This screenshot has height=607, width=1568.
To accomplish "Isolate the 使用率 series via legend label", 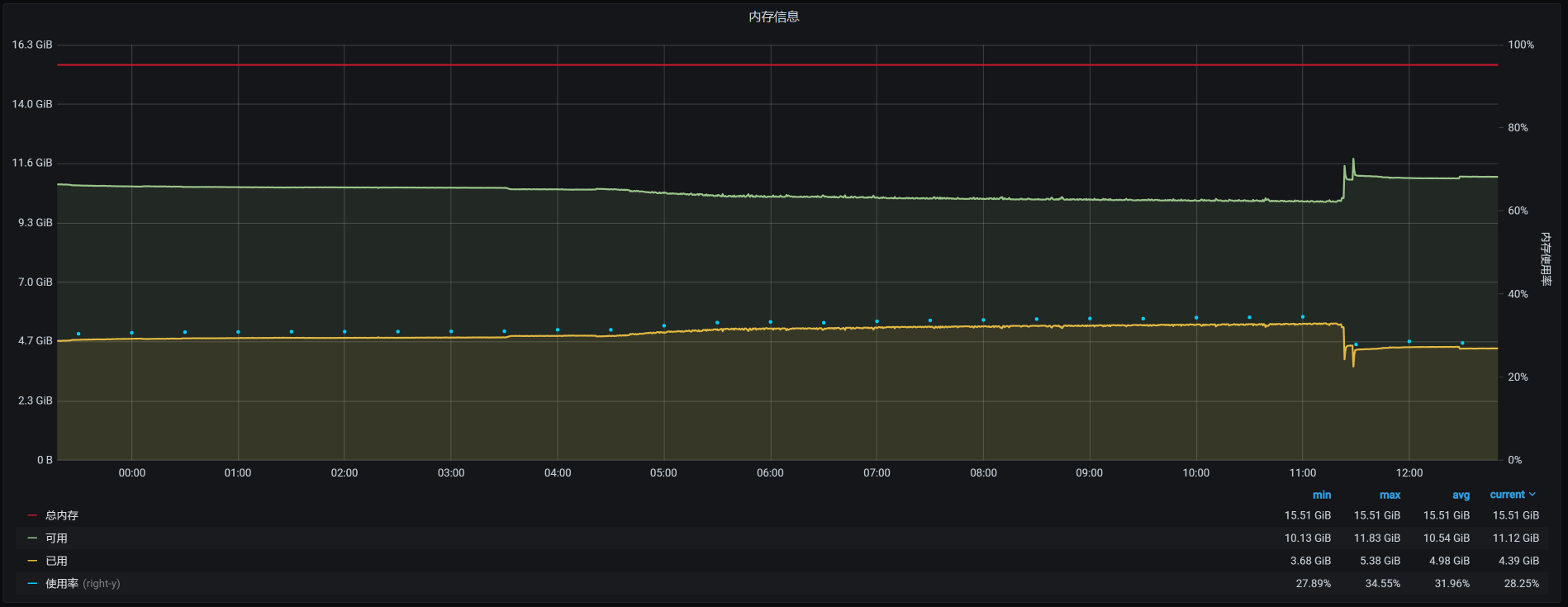I will click(x=62, y=584).
